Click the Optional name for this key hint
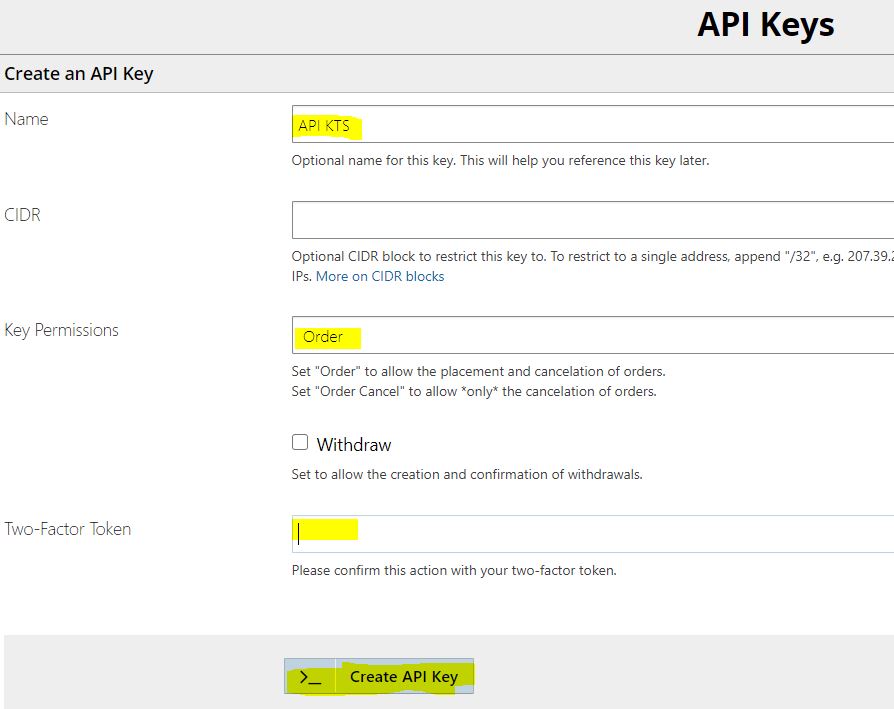This screenshot has width=894, height=709. (500, 160)
